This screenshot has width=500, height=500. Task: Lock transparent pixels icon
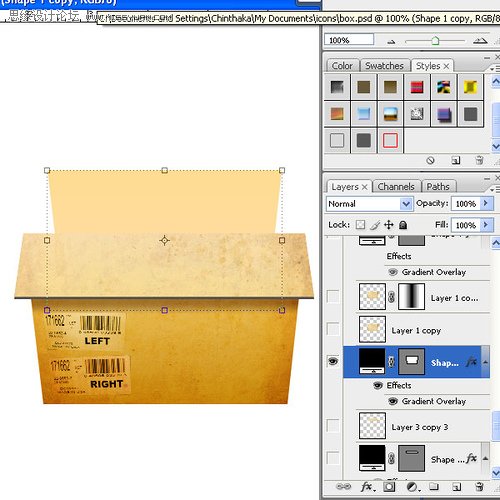click(360, 225)
